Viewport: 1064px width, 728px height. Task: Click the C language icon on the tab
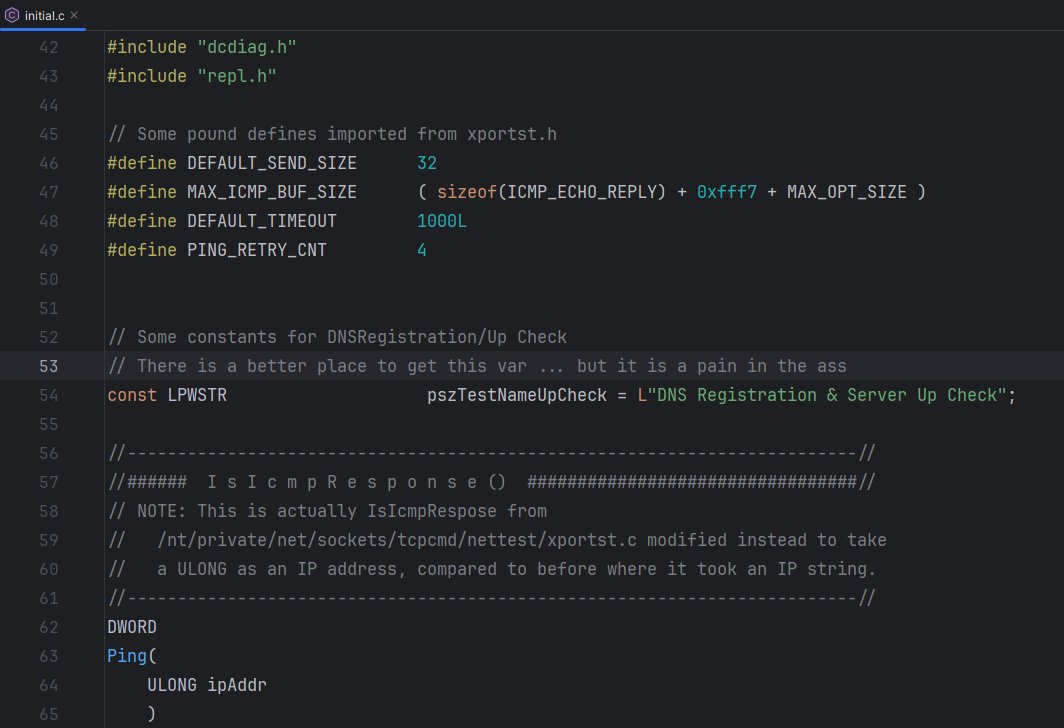(12, 15)
